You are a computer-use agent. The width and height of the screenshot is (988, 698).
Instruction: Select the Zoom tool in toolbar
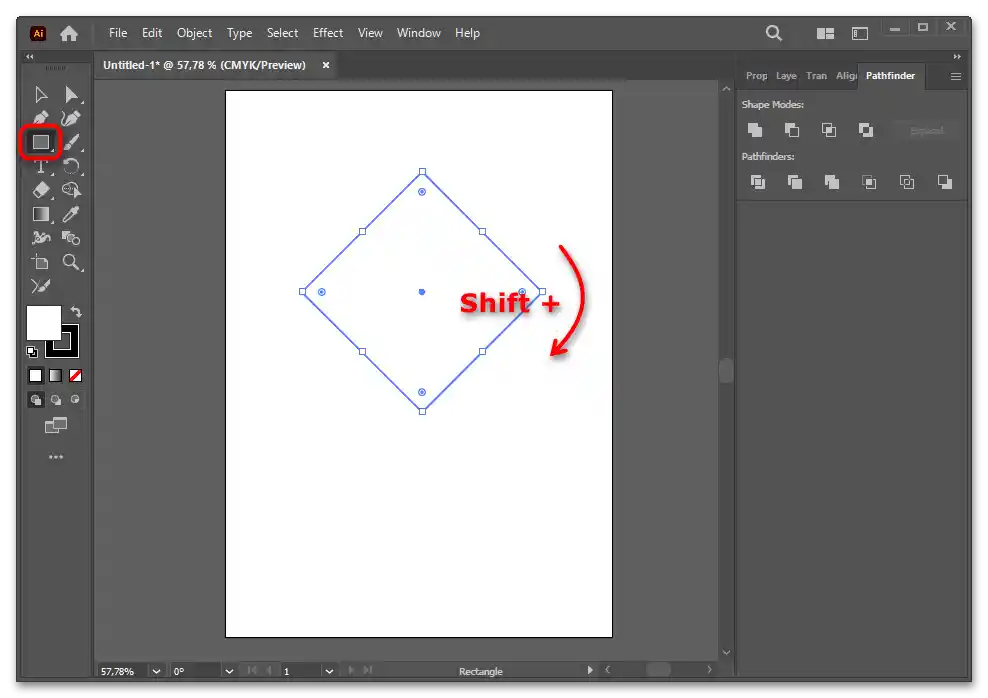point(71,262)
